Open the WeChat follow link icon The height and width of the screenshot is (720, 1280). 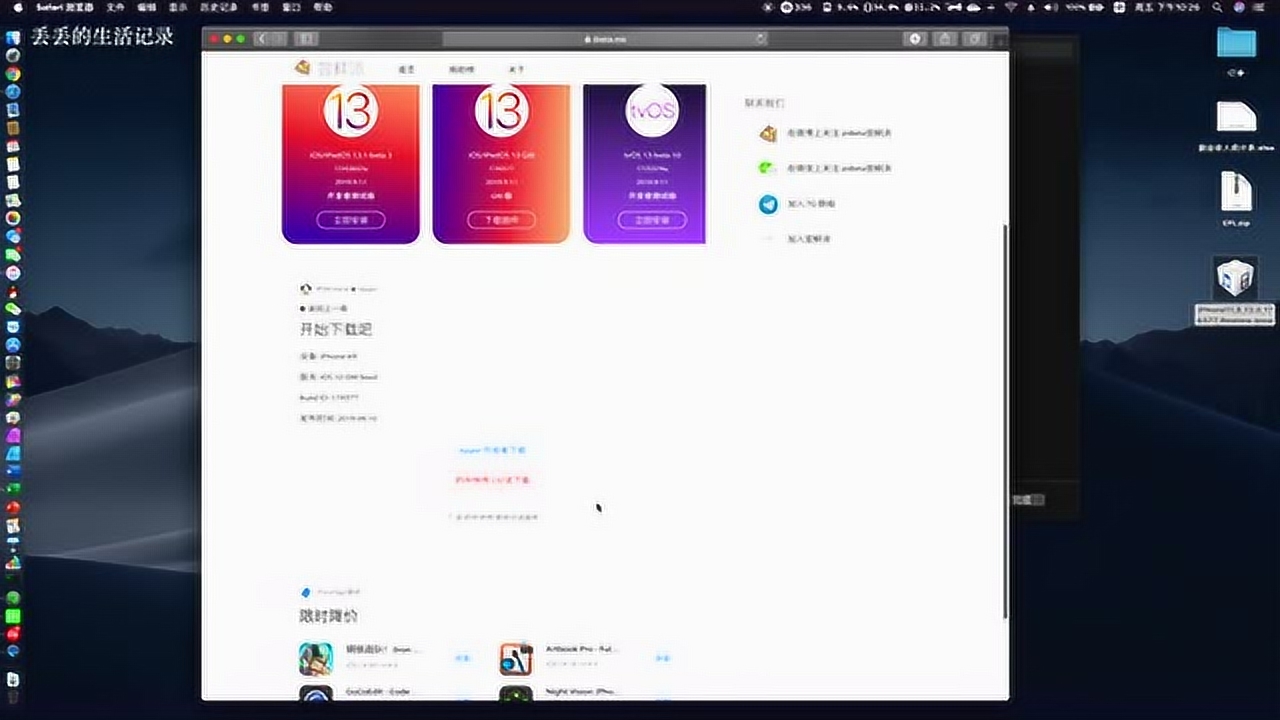[x=767, y=168]
